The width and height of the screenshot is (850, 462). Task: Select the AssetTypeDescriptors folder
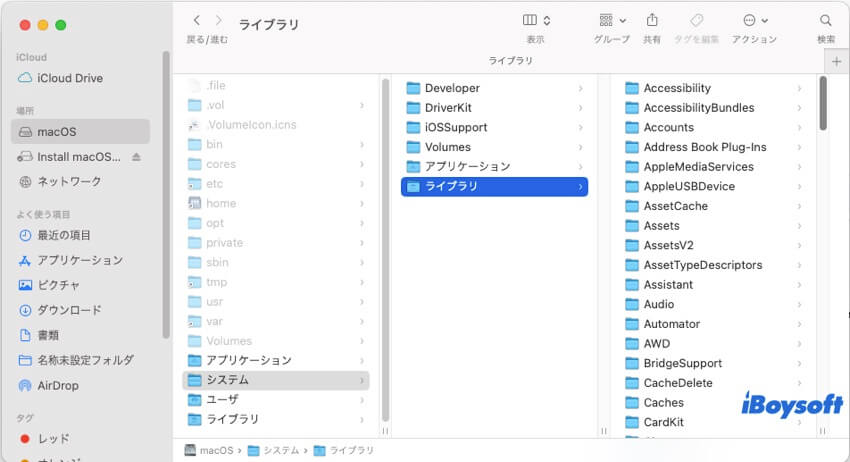(713, 265)
